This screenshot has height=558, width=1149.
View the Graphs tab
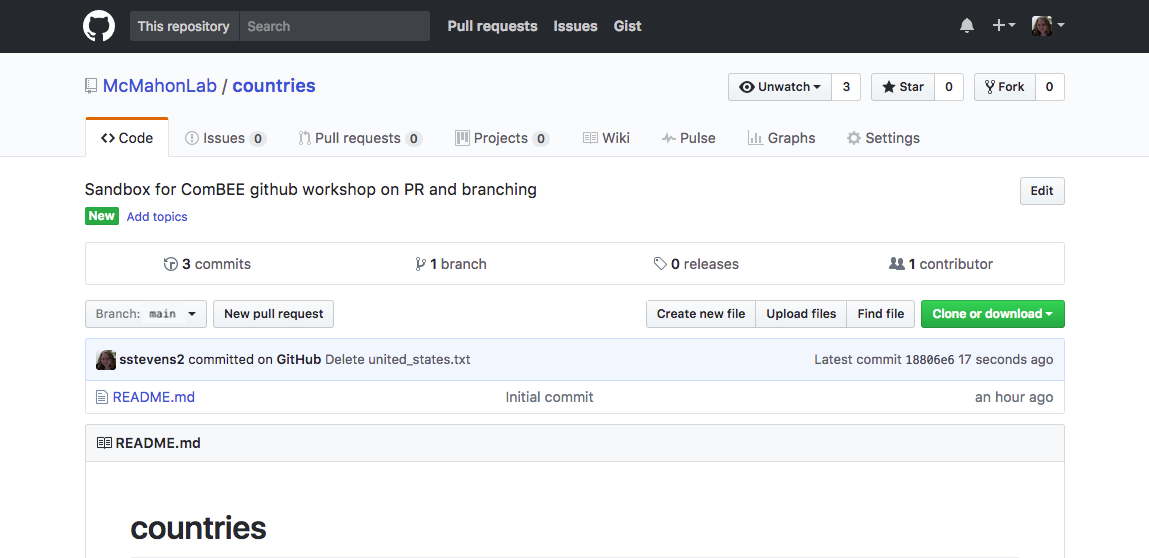pos(781,138)
